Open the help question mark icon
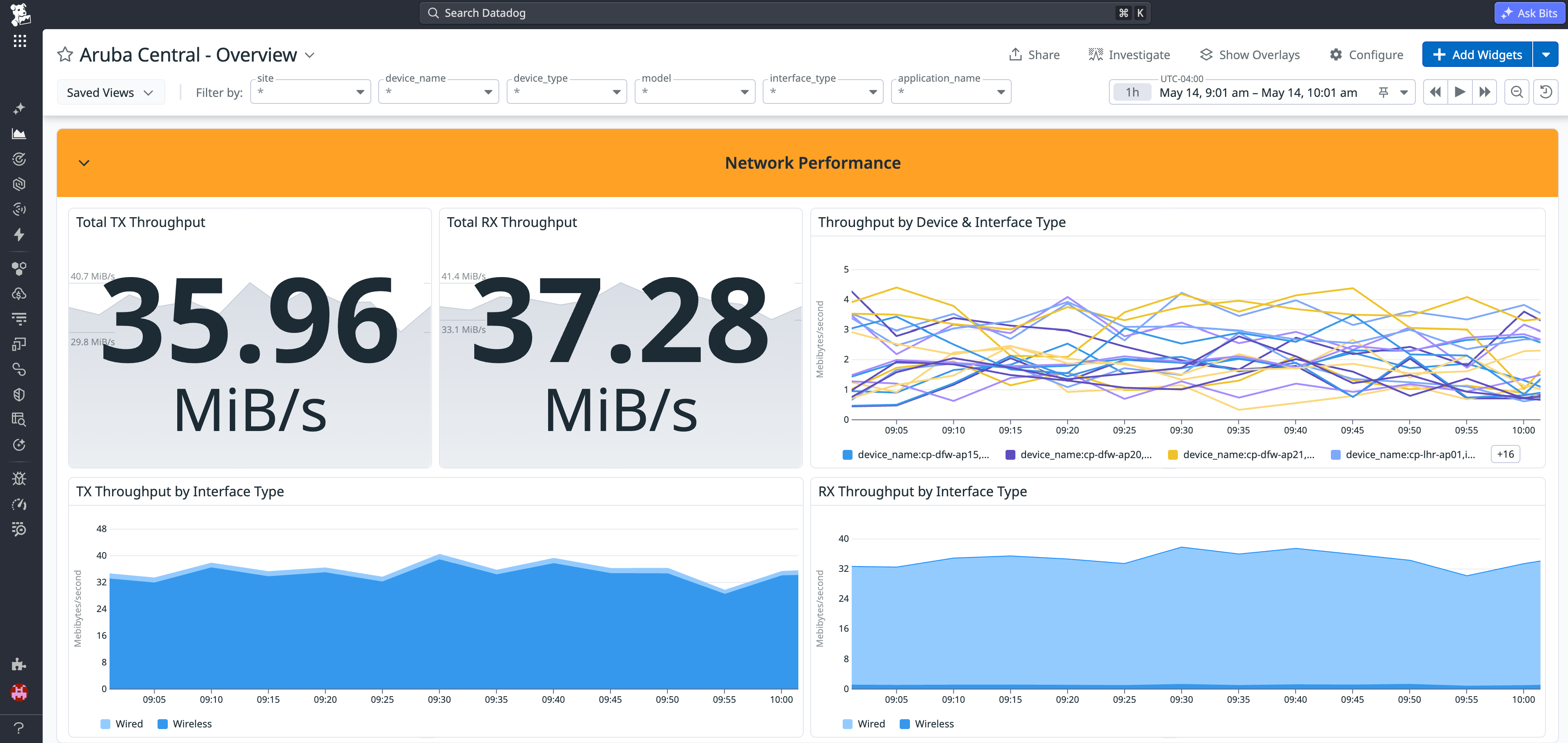This screenshot has height=743, width=1568. [19, 728]
